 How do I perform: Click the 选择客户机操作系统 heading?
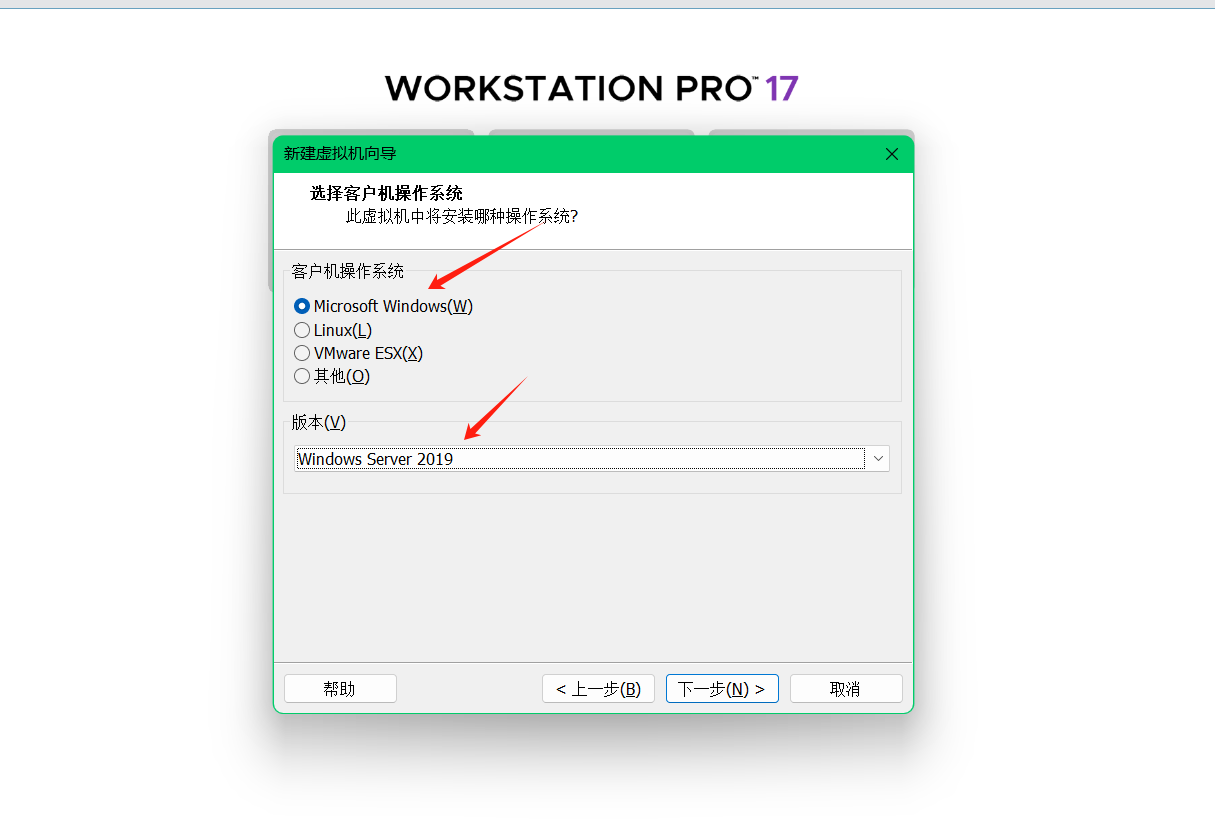coord(386,193)
